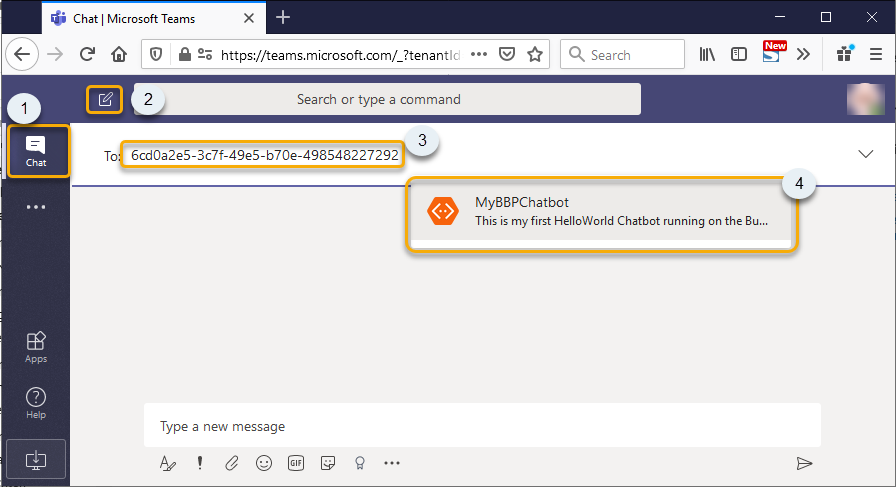
Task: Focus Search or type a command box
Action: (x=387, y=99)
